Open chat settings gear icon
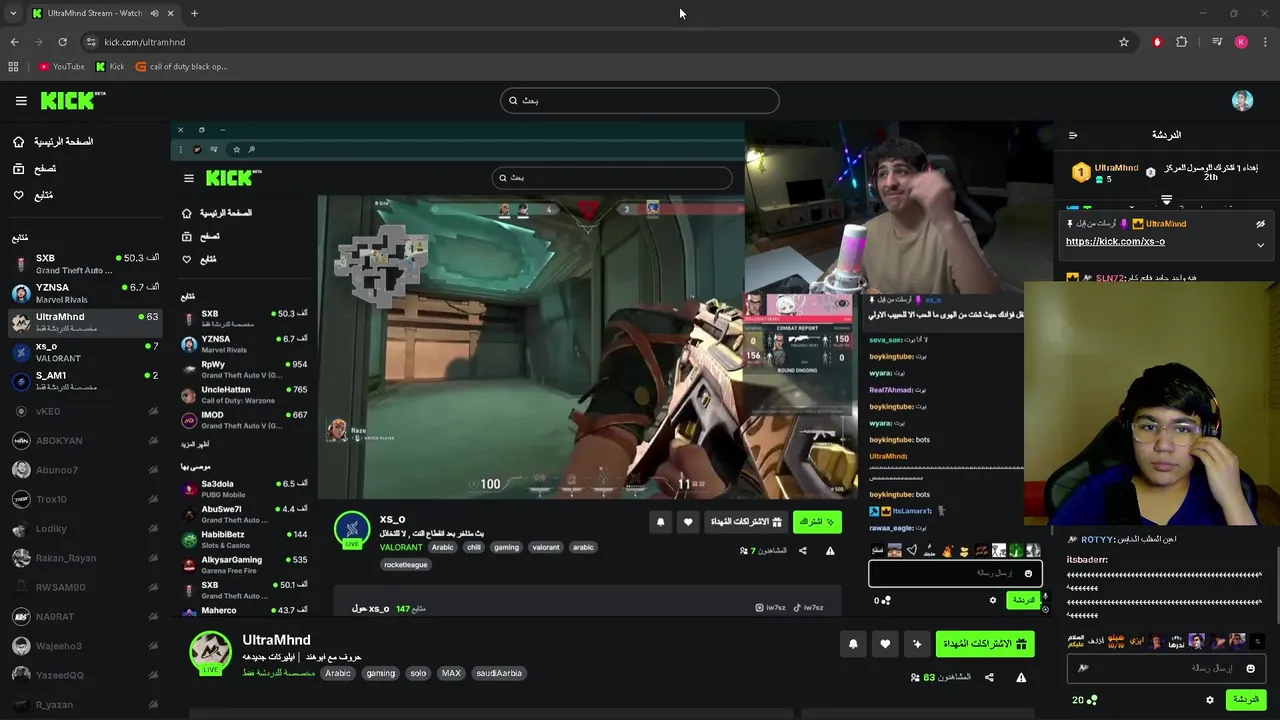This screenshot has width=1280, height=720. 1209,700
